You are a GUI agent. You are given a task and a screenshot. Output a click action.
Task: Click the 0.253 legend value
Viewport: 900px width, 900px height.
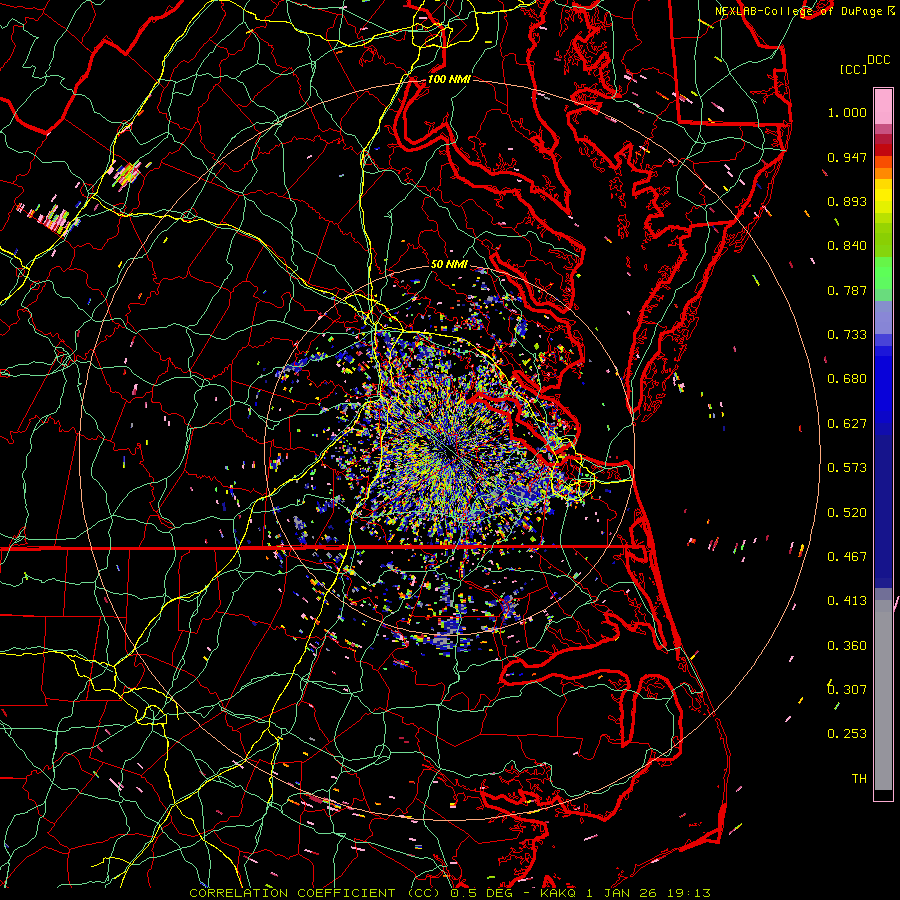tap(847, 734)
